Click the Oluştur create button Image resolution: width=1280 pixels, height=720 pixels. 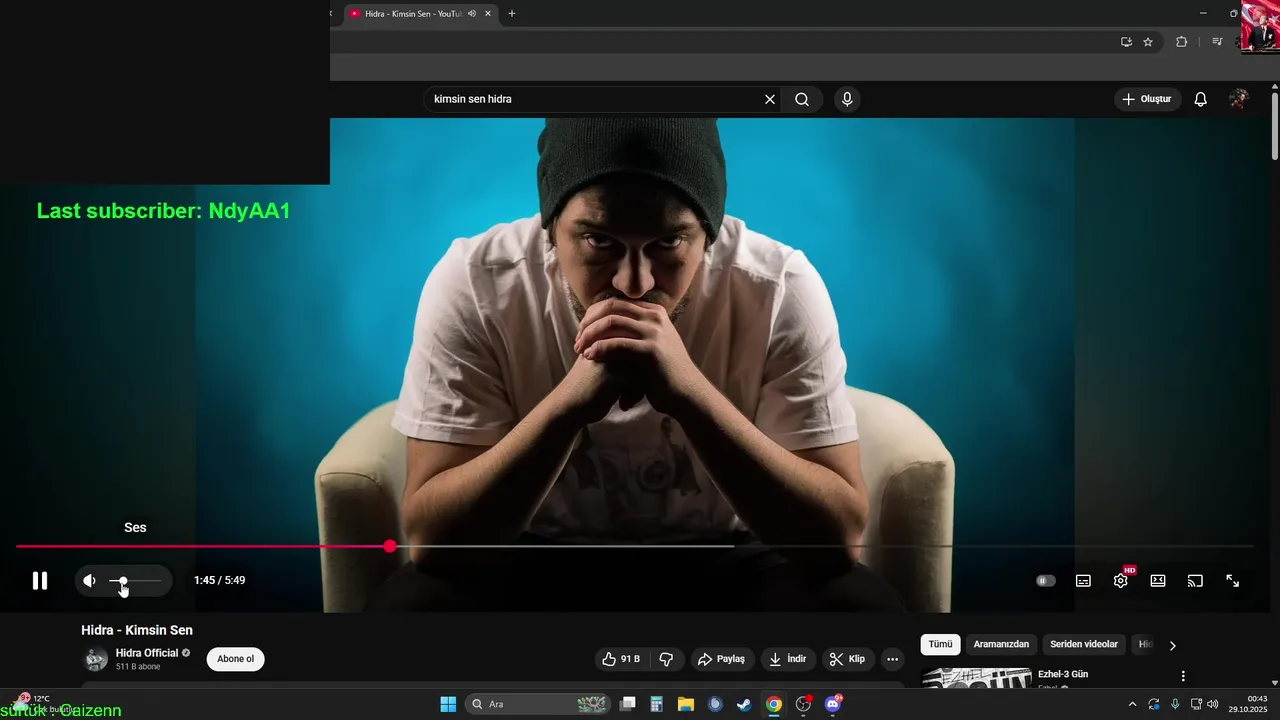point(1148,99)
